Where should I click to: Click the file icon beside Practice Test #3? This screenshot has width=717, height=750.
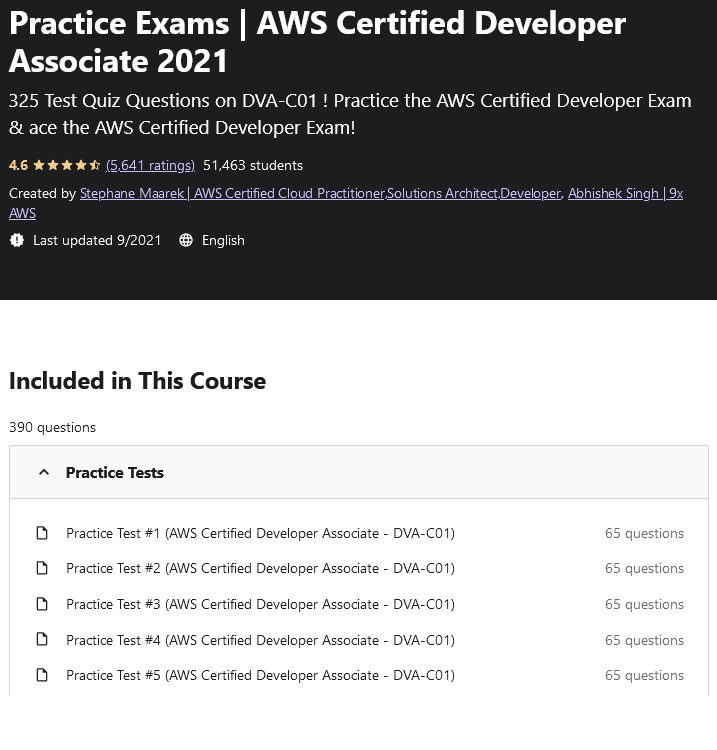coord(42,604)
